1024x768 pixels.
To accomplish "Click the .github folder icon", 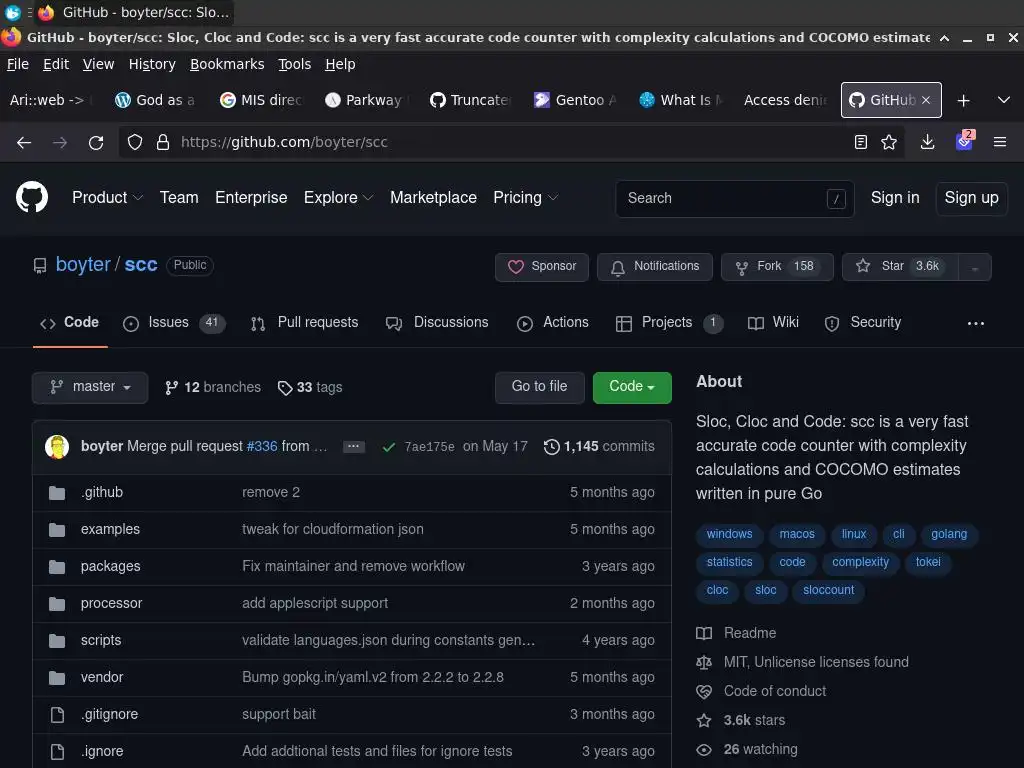I will tap(57, 493).
